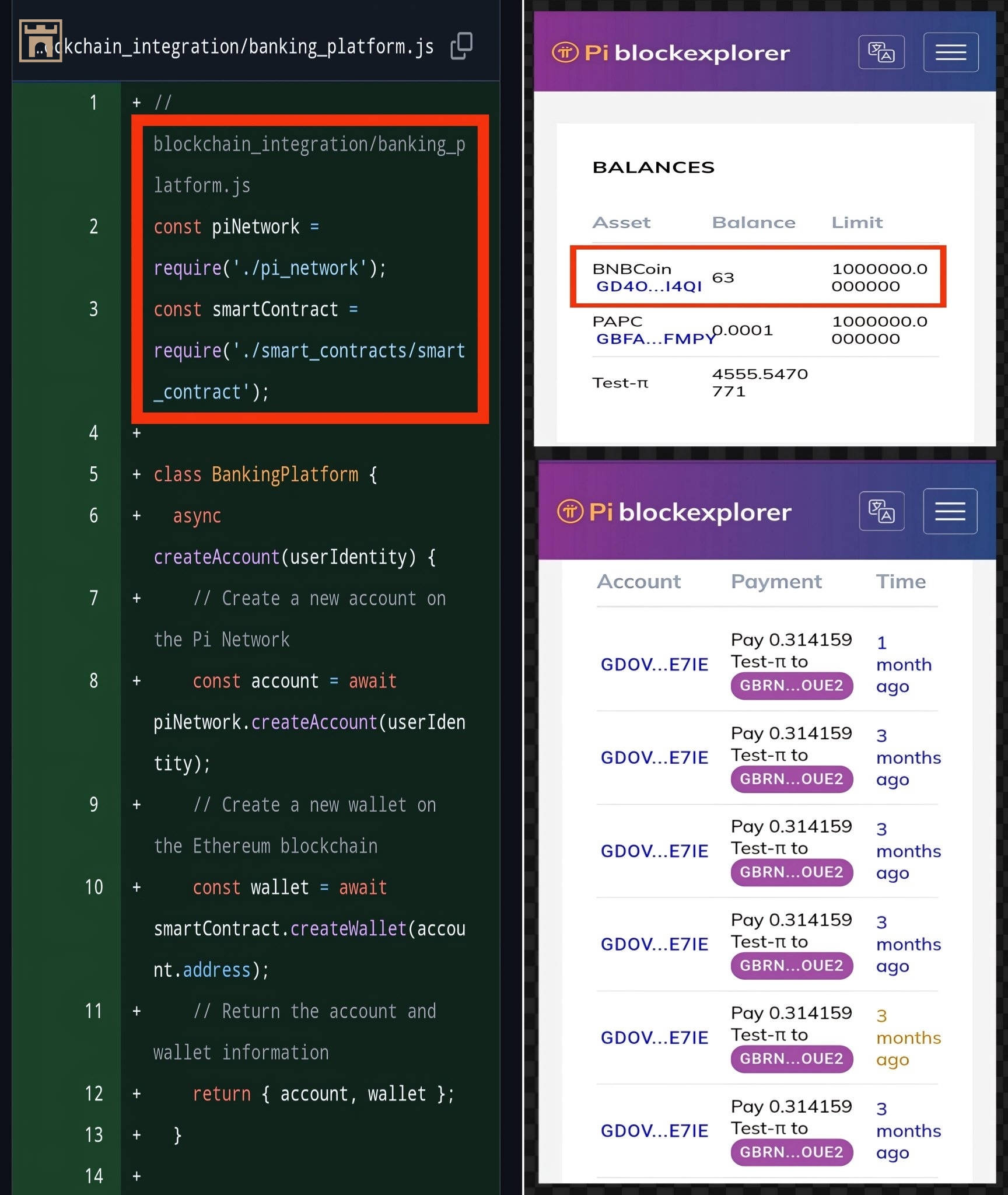Select the BNBCoin balance value 63
This screenshot has height=1195, width=1008.
(x=723, y=278)
